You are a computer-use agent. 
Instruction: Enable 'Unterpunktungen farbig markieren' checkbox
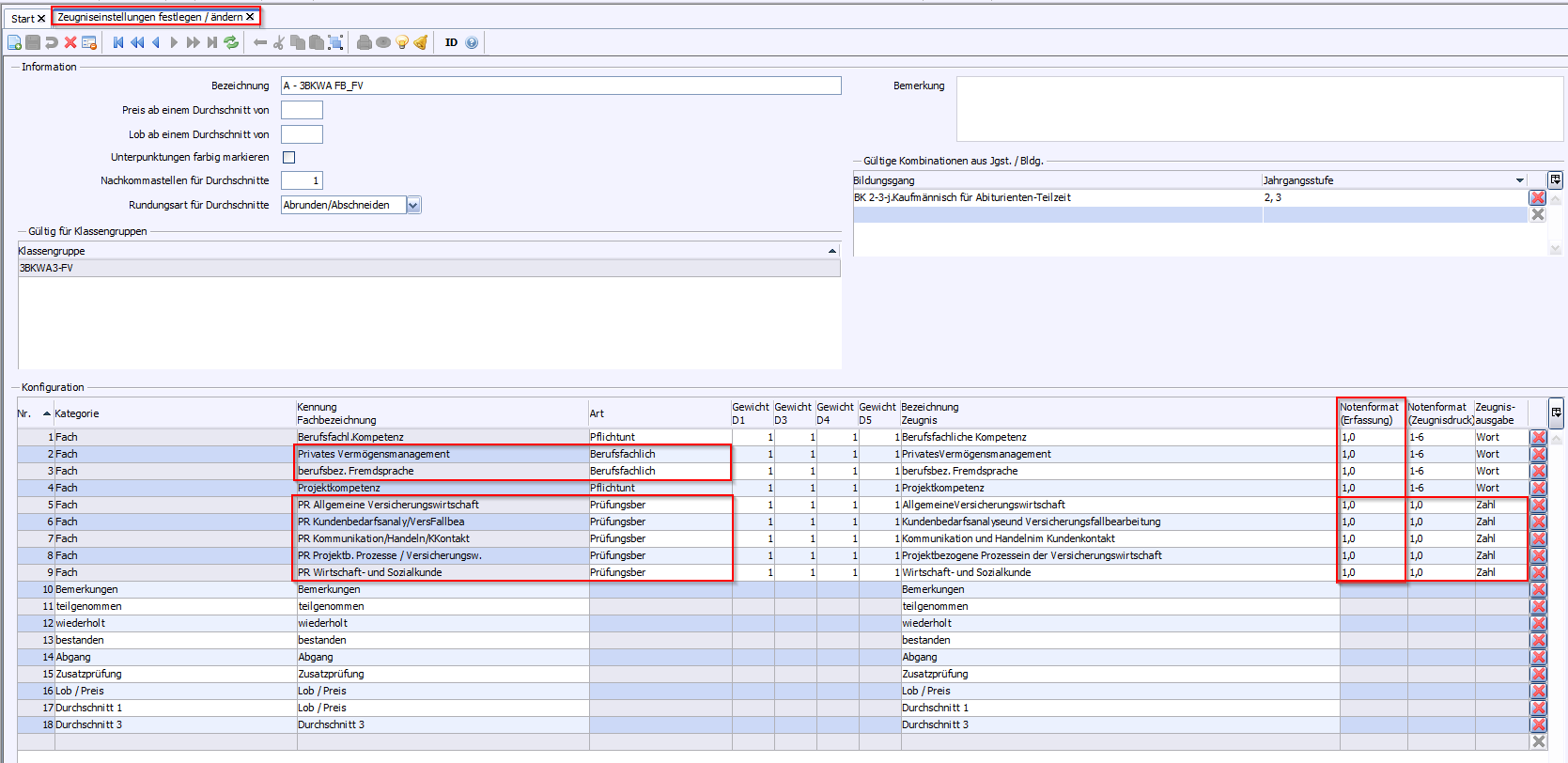(289, 158)
